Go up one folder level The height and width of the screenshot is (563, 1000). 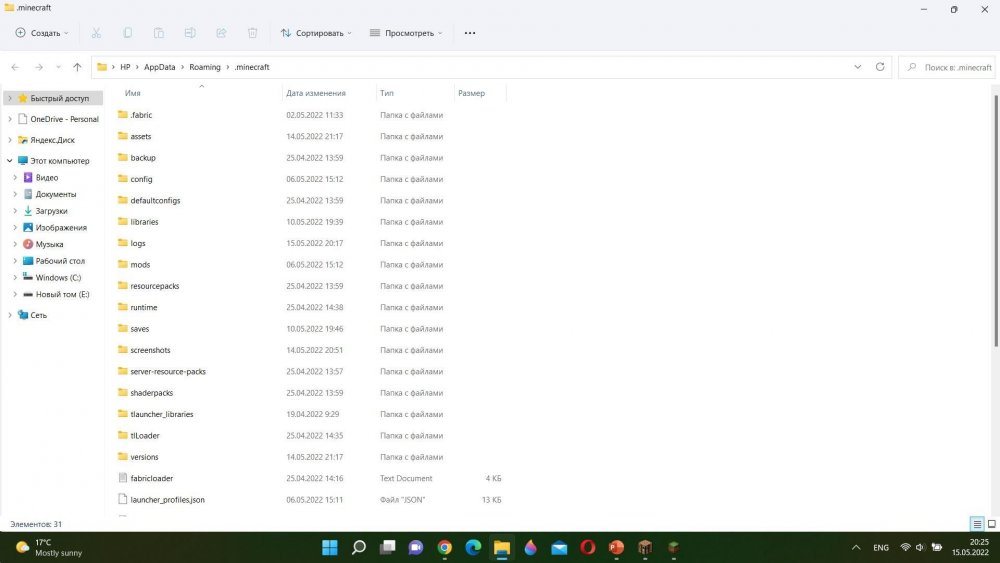tap(77, 67)
